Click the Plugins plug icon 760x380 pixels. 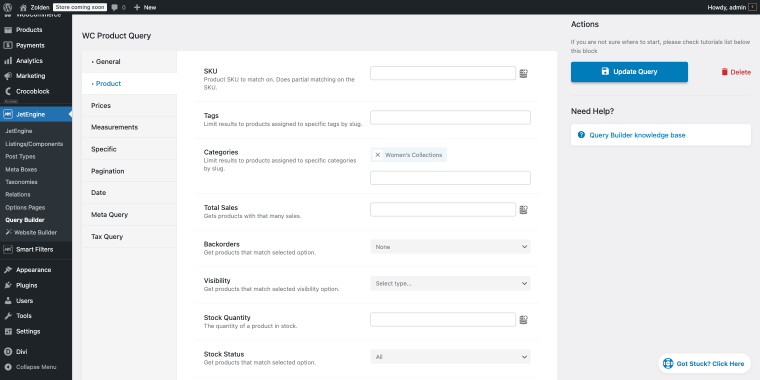coord(8,285)
